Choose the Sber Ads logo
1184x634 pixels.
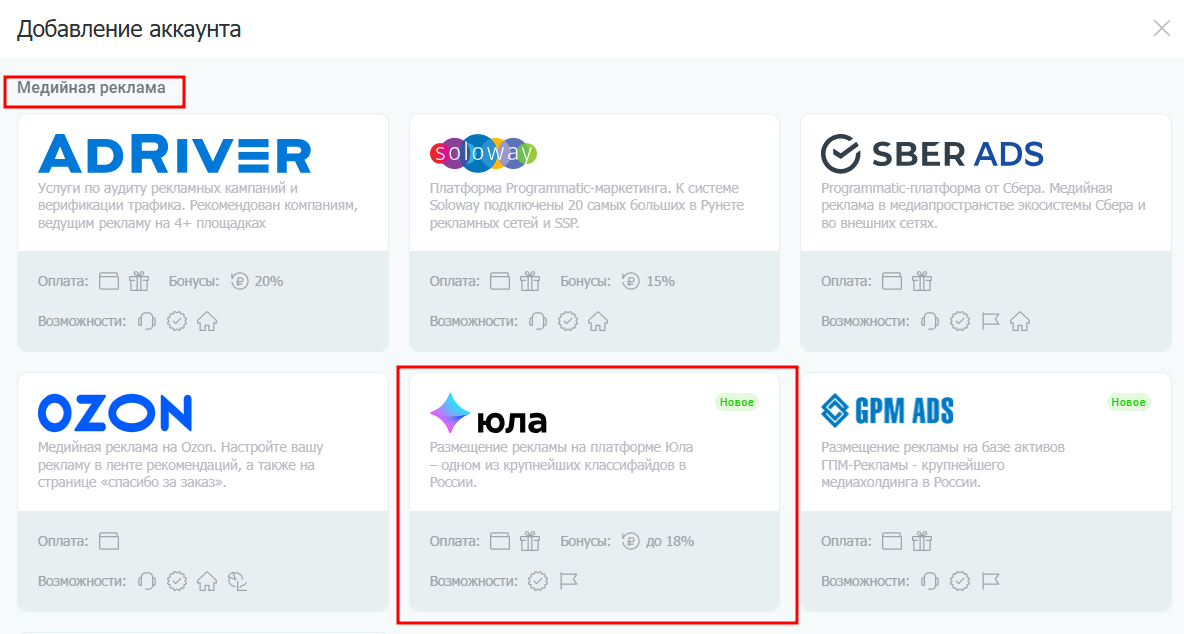[932, 154]
